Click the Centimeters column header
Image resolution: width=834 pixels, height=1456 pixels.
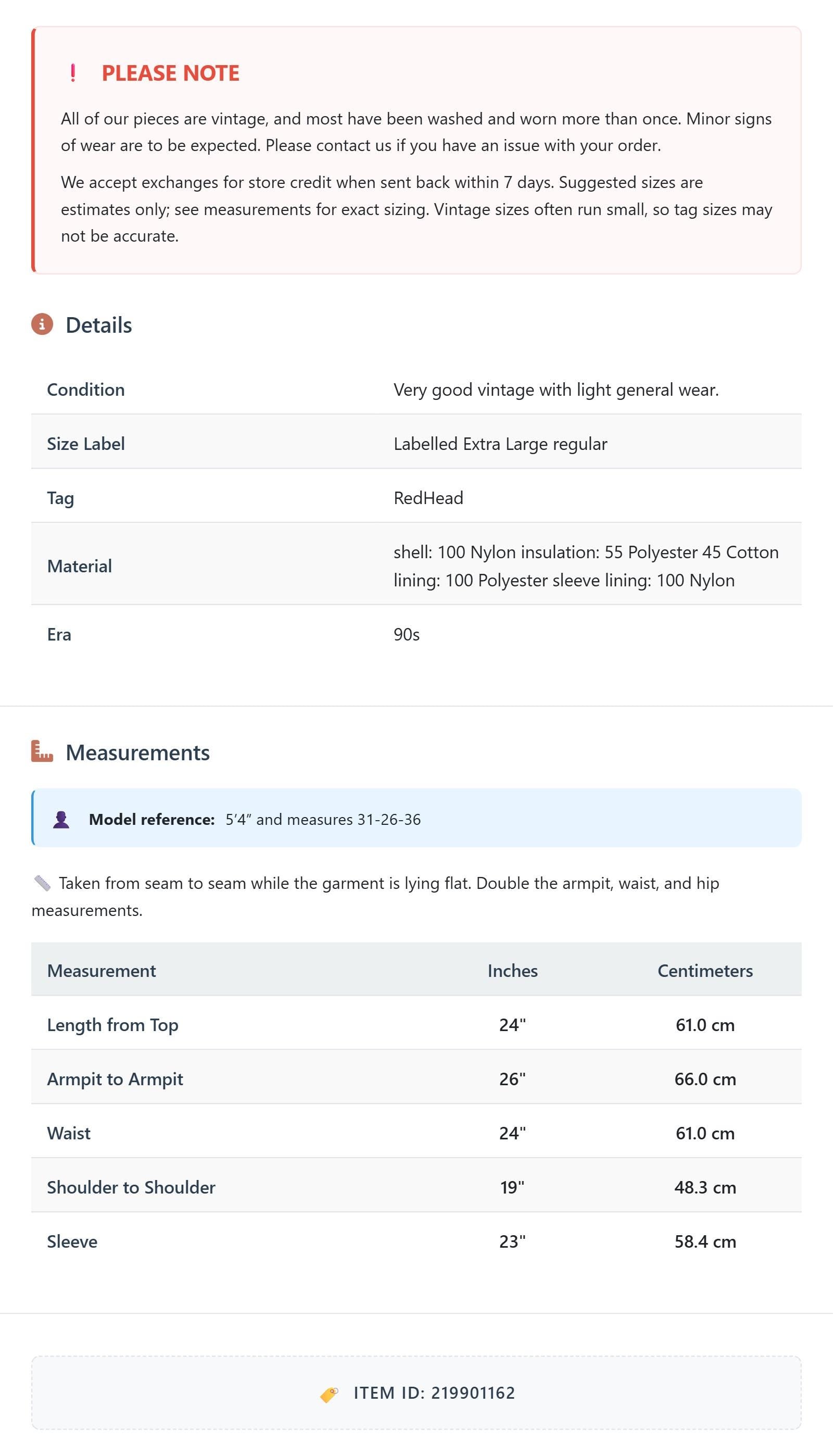click(704, 970)
